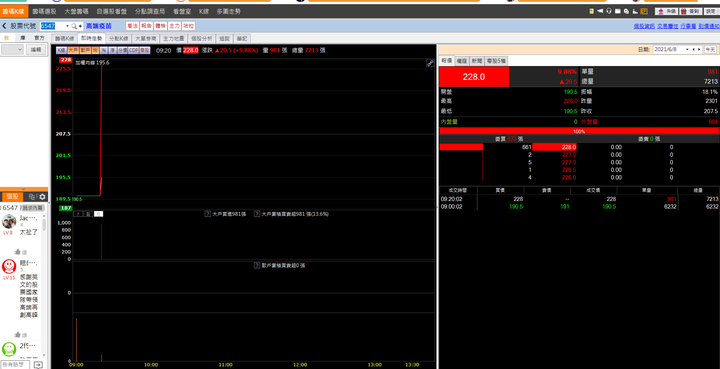Open the 大盤籌碼 menu

76,11
